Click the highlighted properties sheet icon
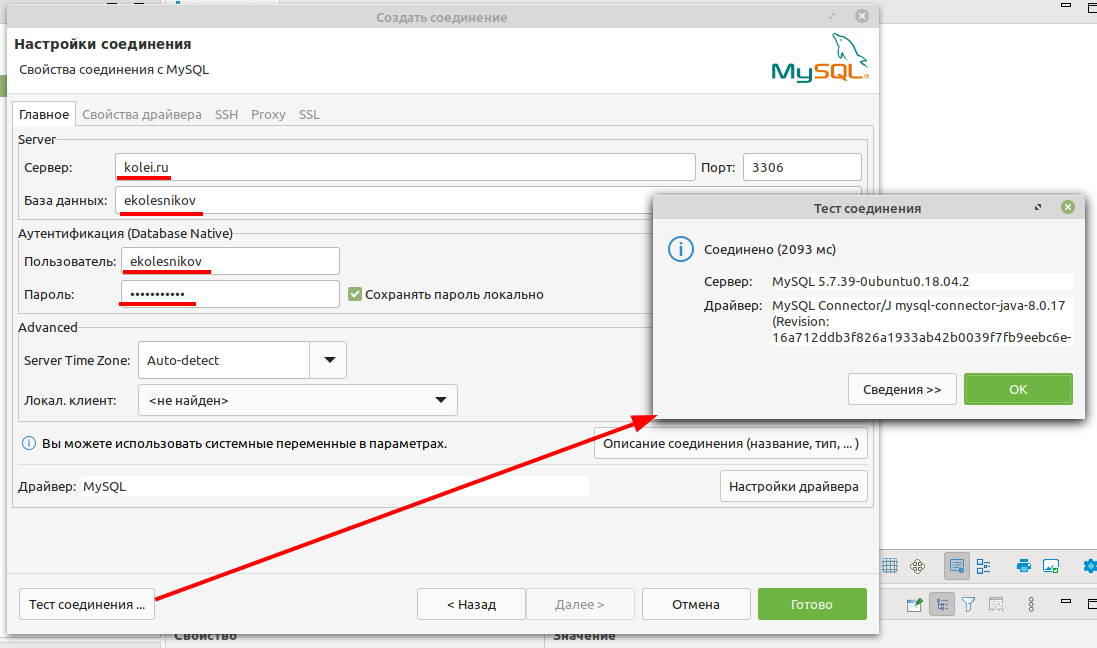The width and height of the screenshot is (1097, 648). coord(956,566)
